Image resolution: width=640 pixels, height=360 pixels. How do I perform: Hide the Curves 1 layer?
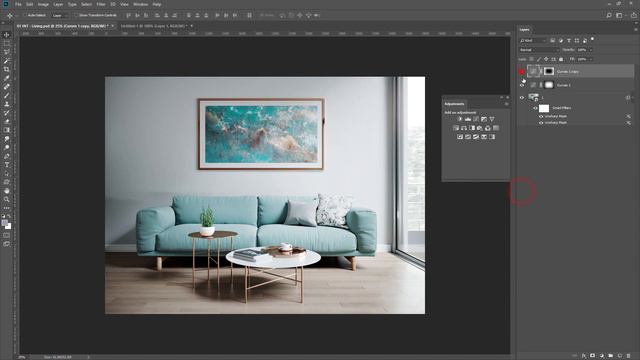point(522,85)
